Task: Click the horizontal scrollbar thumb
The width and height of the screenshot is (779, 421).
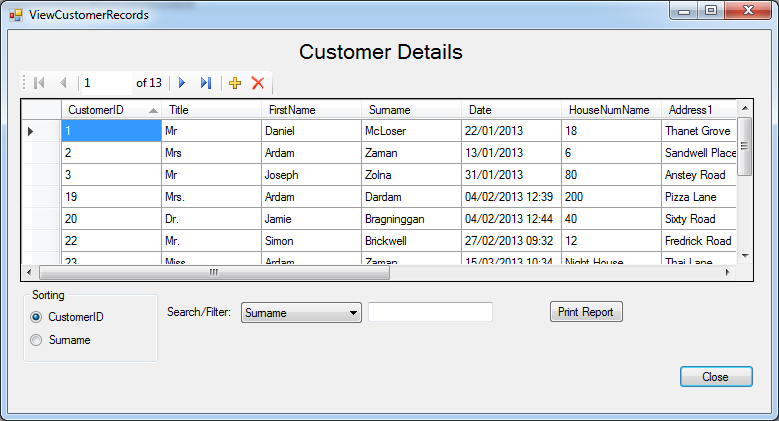Action: coord(214,272)
